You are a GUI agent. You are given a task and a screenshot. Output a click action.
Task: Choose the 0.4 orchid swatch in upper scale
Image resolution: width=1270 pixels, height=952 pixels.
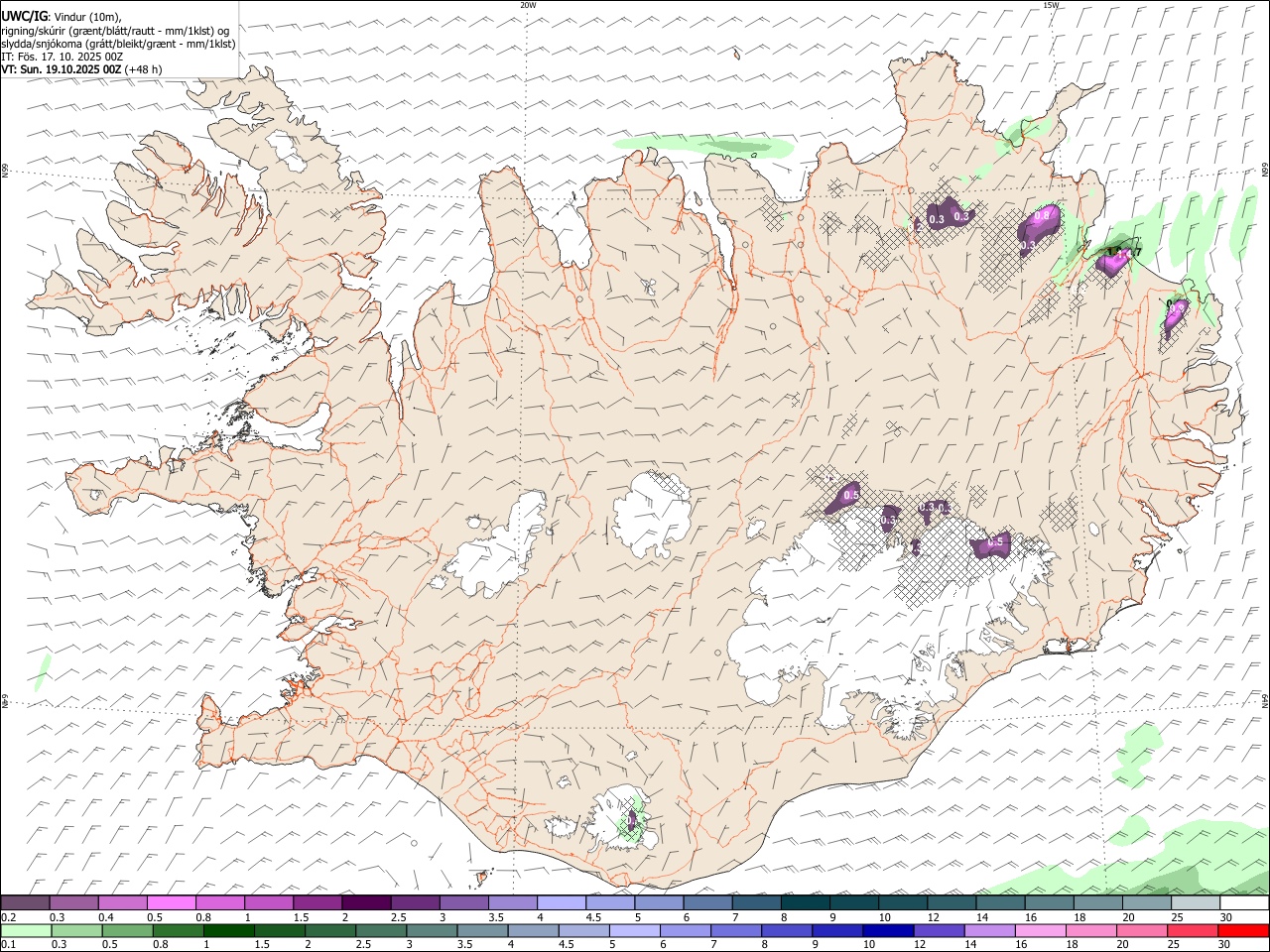click(122, 903)
